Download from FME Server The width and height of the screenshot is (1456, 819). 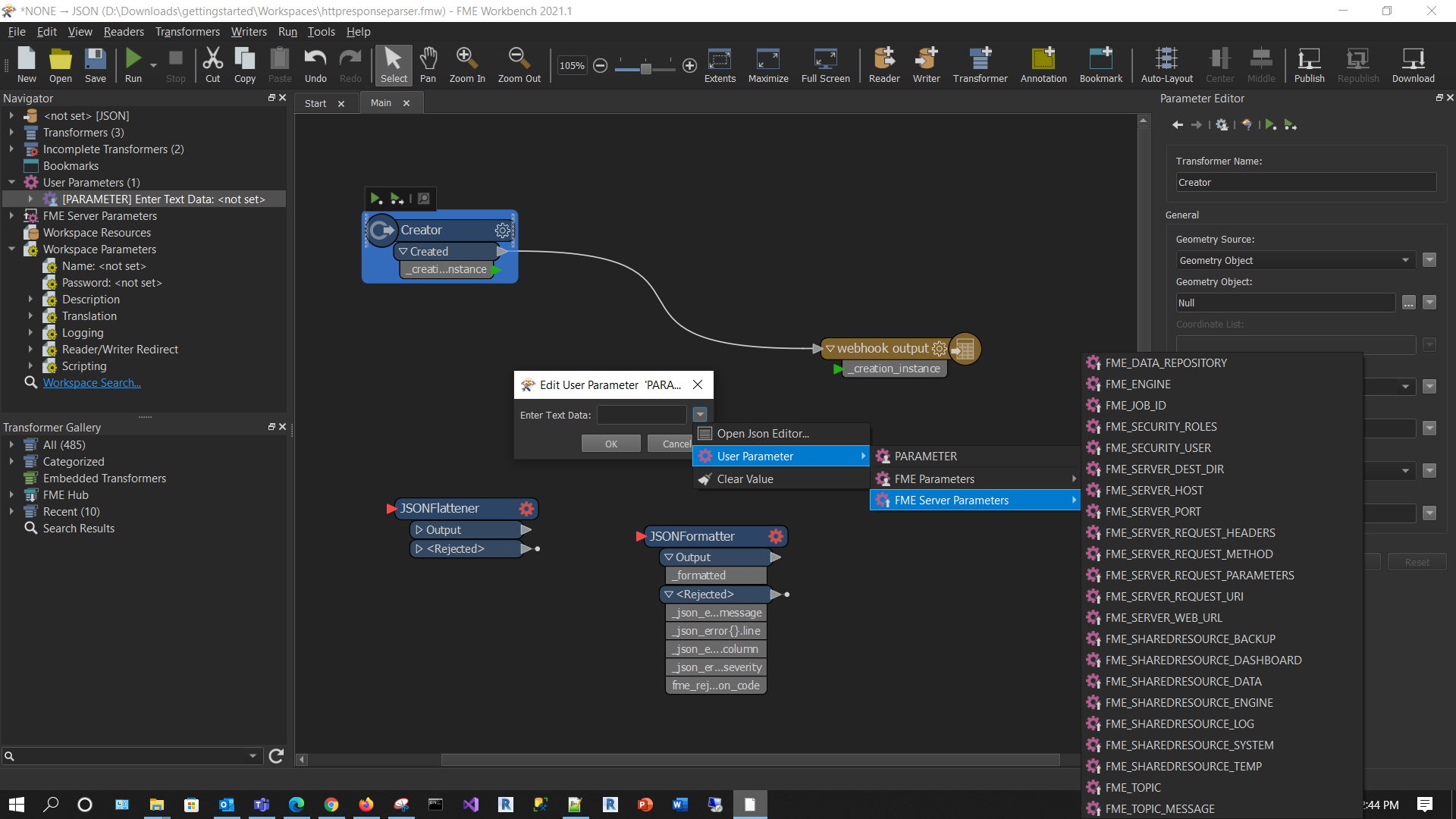pos(1413,64)
